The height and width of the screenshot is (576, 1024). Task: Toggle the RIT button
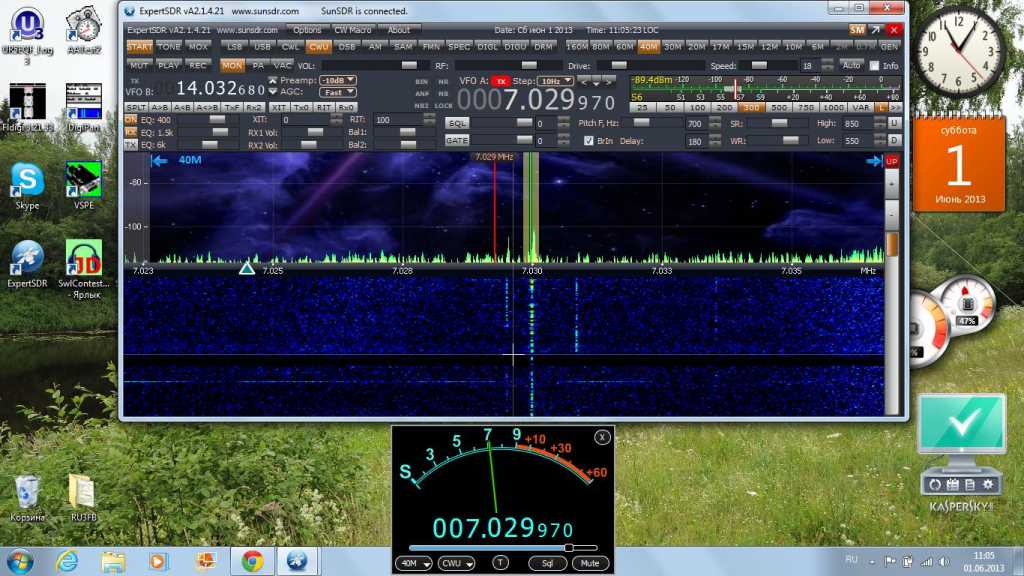click(x=324, y=107)
